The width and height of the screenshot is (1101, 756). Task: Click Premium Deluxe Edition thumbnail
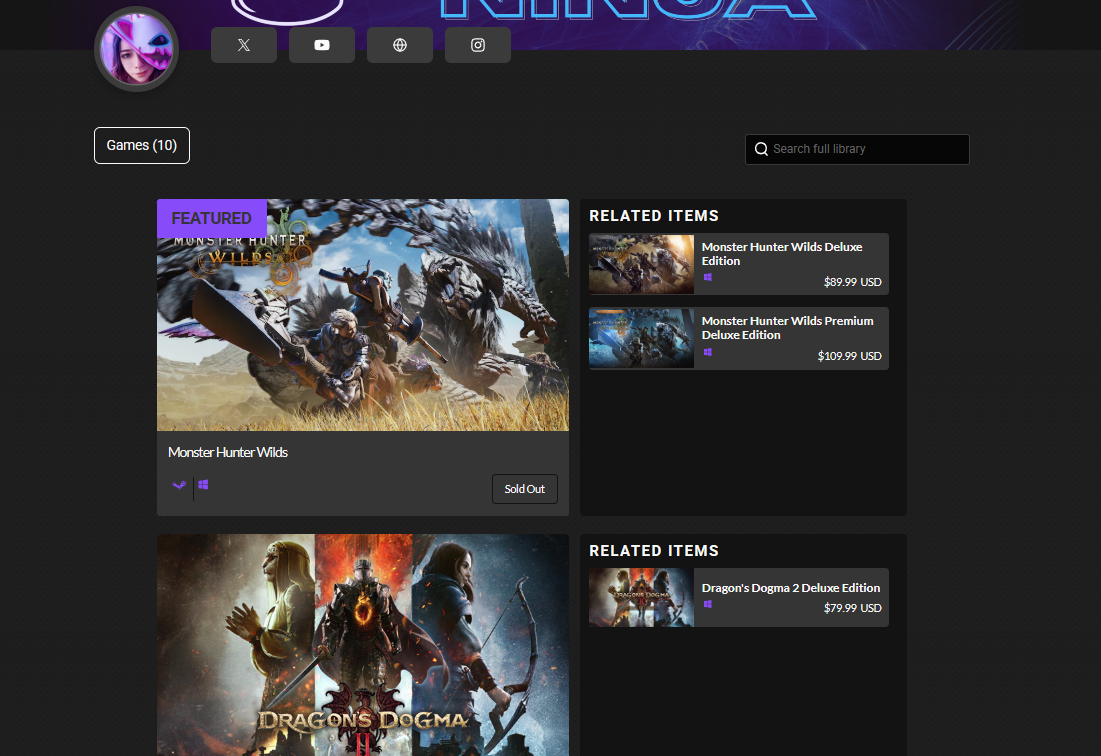click(x=641, y=338)
